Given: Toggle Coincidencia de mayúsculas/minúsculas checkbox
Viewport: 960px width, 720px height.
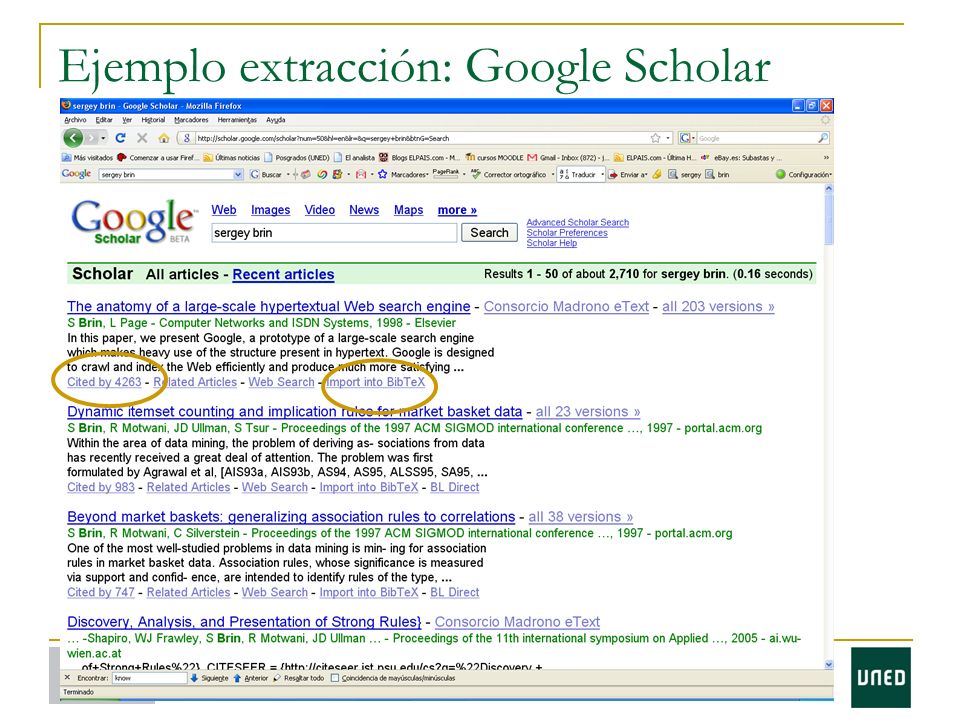Looking at the screenshot, I should 335,678.
